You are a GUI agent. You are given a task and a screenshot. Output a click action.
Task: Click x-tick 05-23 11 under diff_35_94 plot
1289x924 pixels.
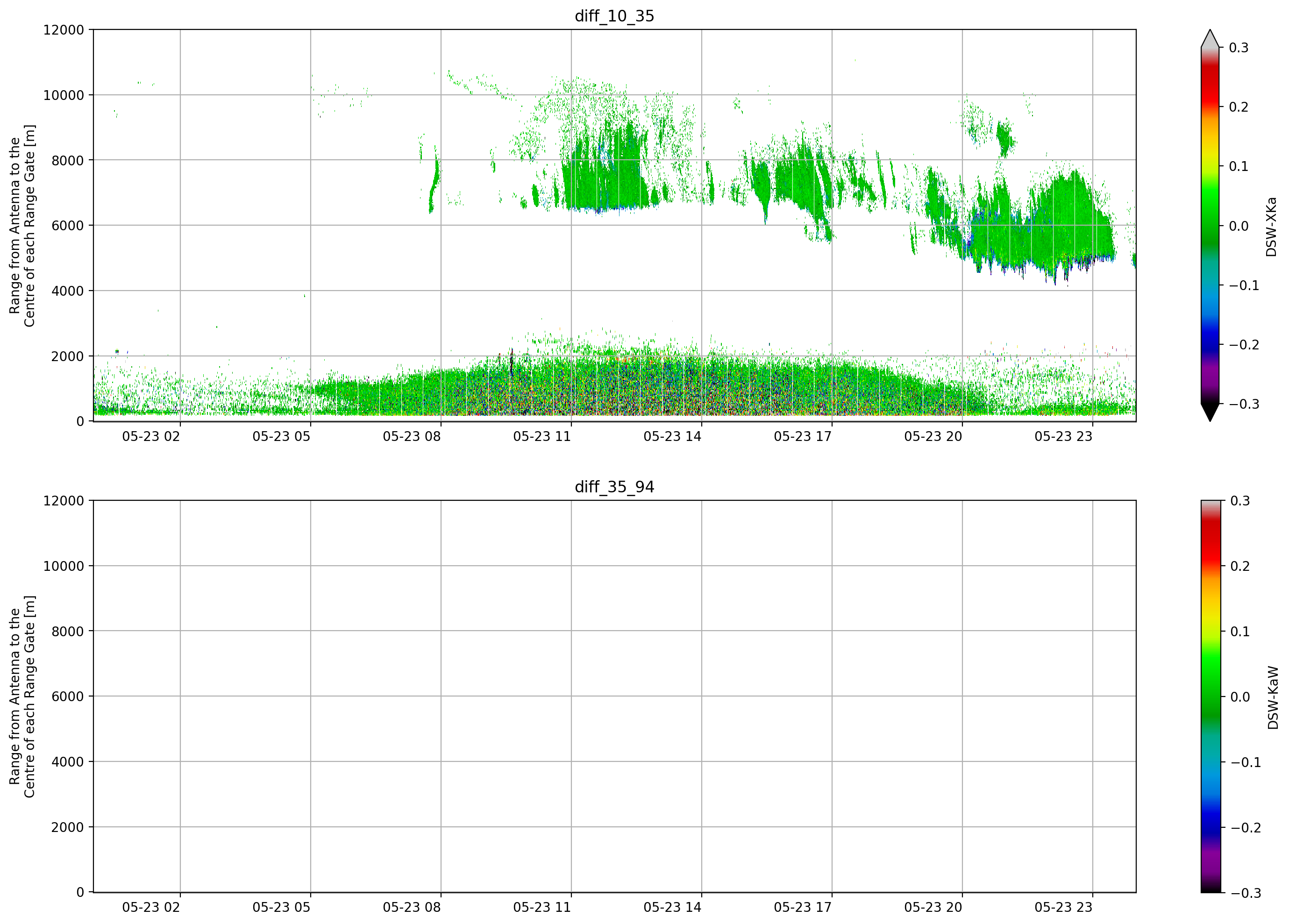pos(542,908)
